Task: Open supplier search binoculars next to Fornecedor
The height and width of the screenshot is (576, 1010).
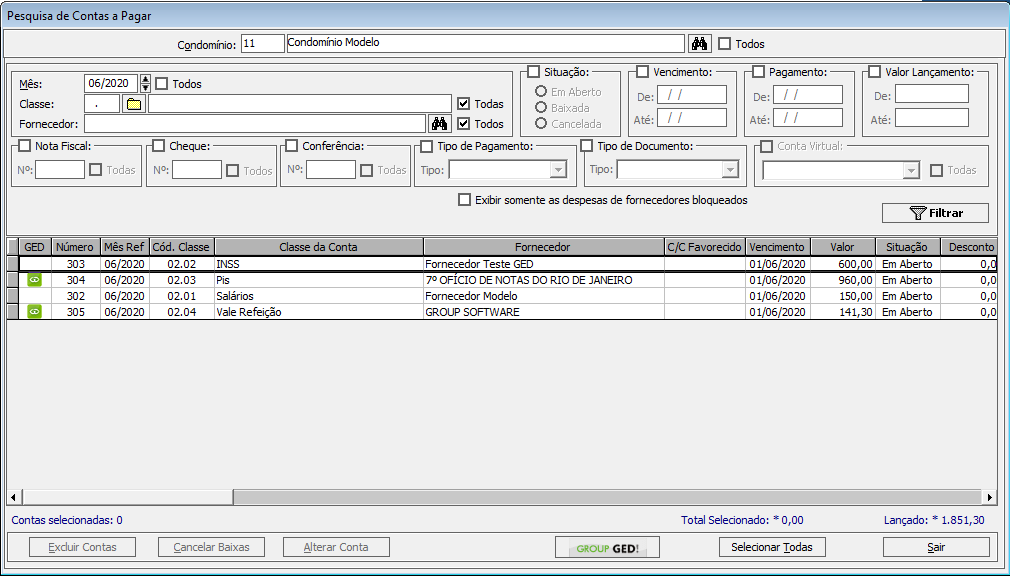Action: (439, 124)
